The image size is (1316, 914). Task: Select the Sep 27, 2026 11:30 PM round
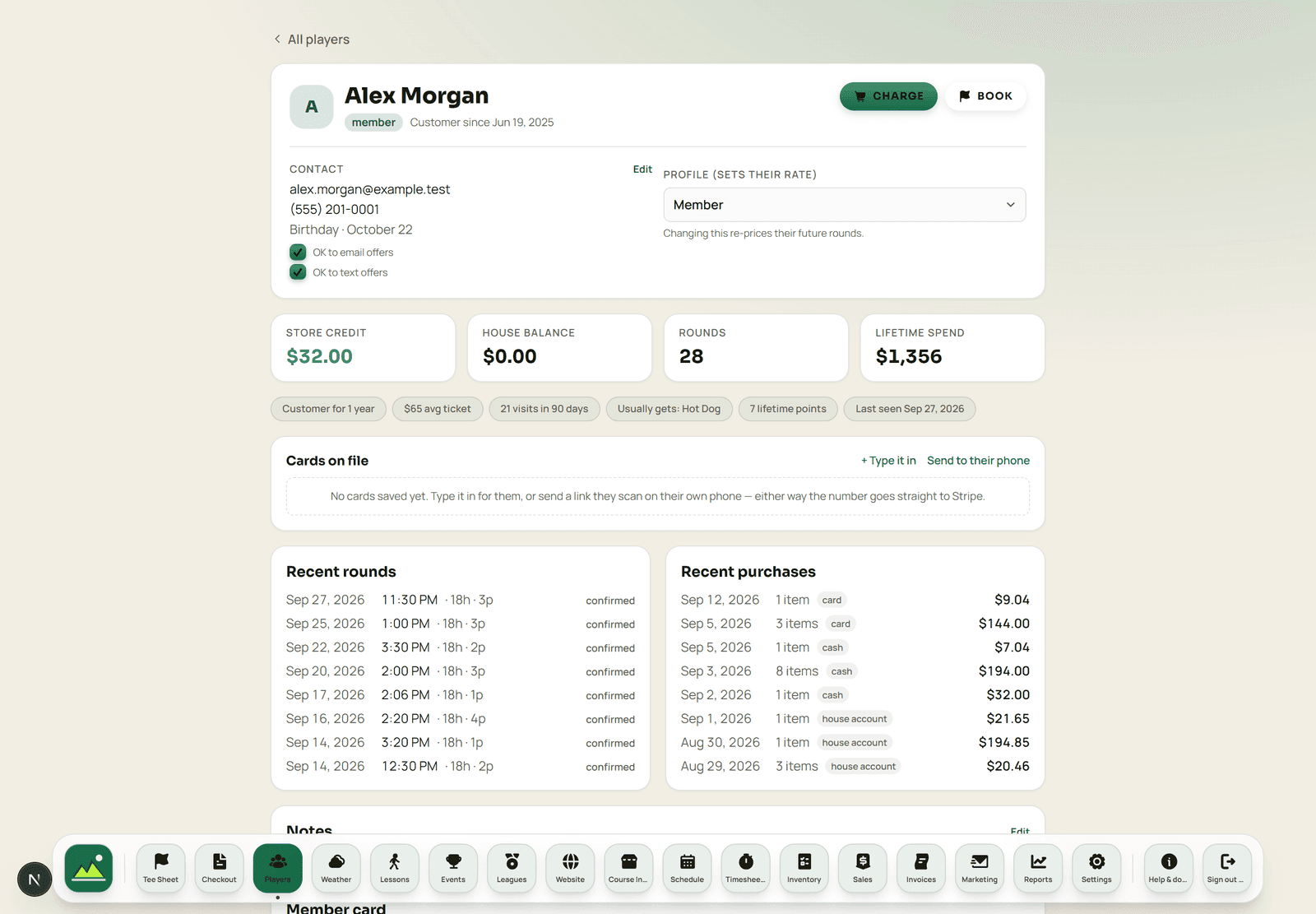pyautogui.click(x=461, y=601)
